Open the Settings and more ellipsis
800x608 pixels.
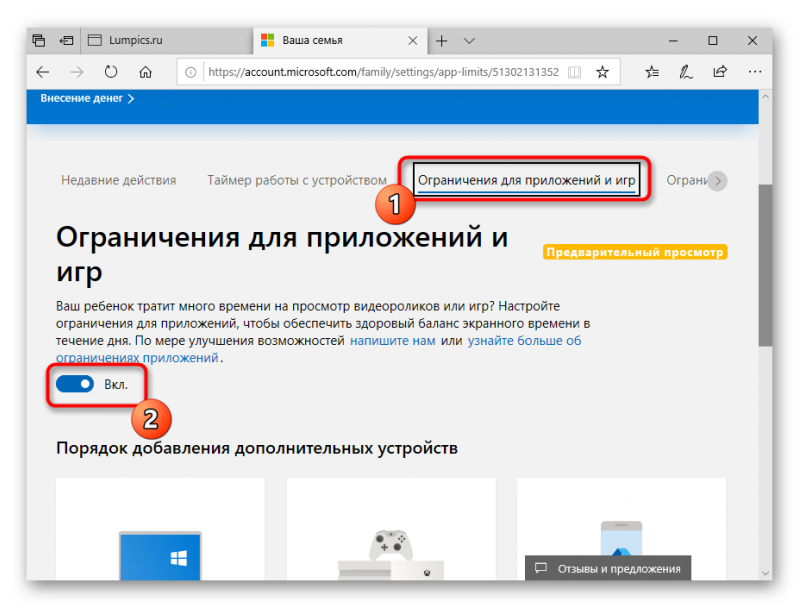point(755,72)
